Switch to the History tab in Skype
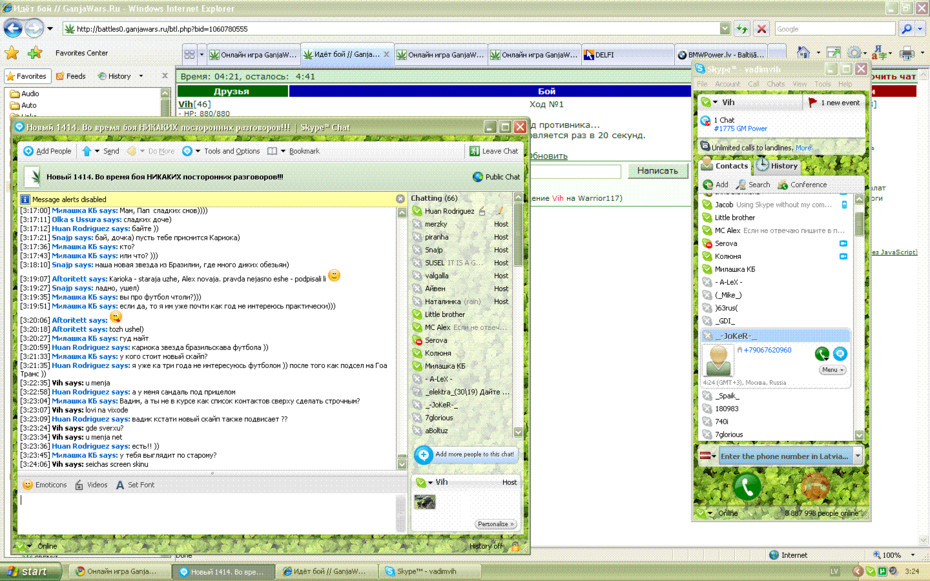This screenshot has height=581, width=930. [x=777, y=166]
